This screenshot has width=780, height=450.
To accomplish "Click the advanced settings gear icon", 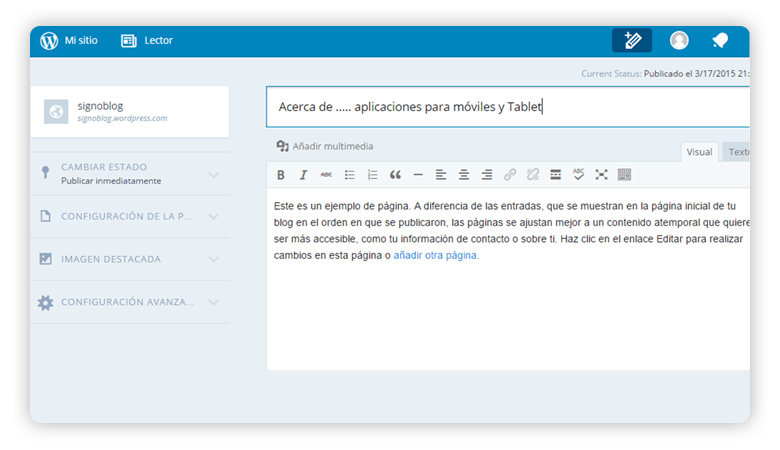I will click(45, 302).
